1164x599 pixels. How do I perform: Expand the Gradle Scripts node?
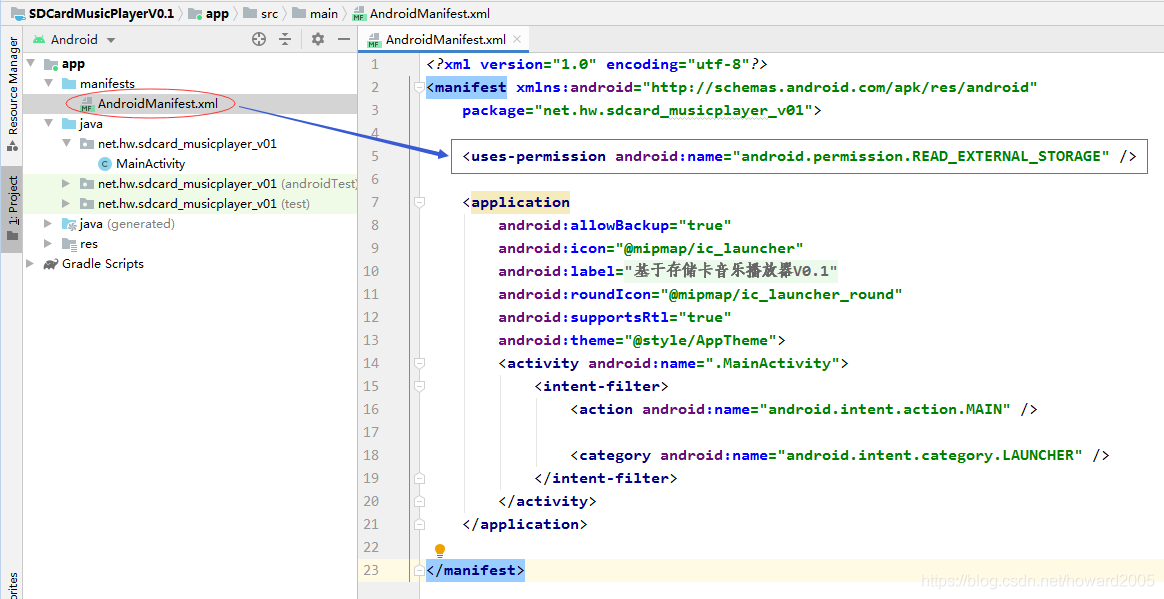31,264
